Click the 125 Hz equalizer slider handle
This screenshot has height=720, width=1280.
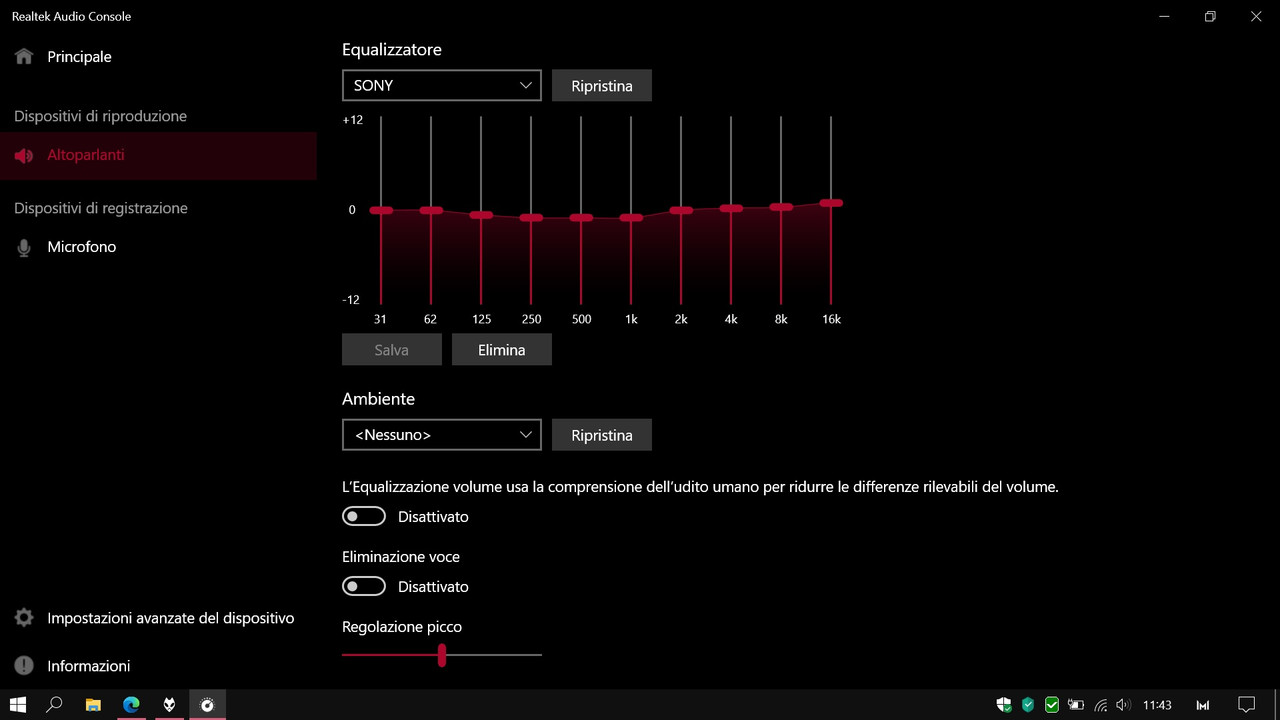(481, 215)
